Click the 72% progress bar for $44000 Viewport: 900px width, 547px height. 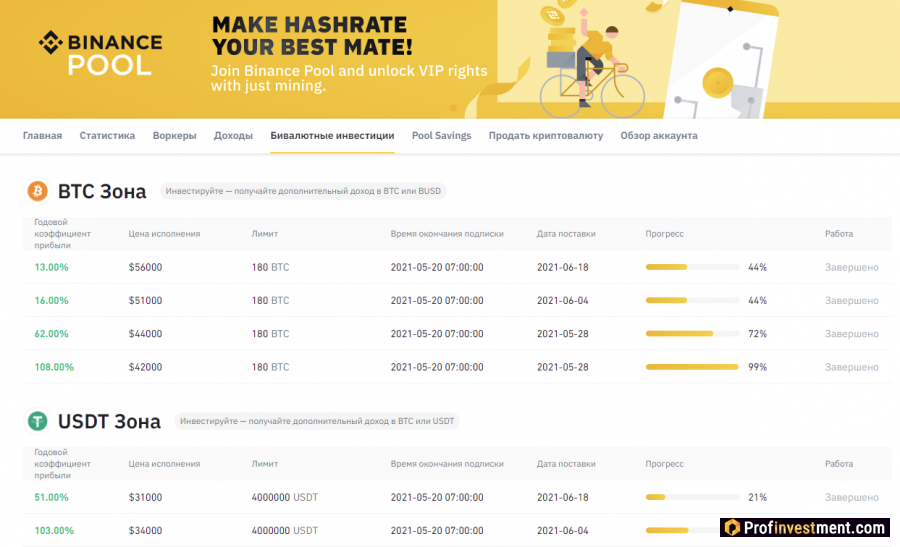693,333
